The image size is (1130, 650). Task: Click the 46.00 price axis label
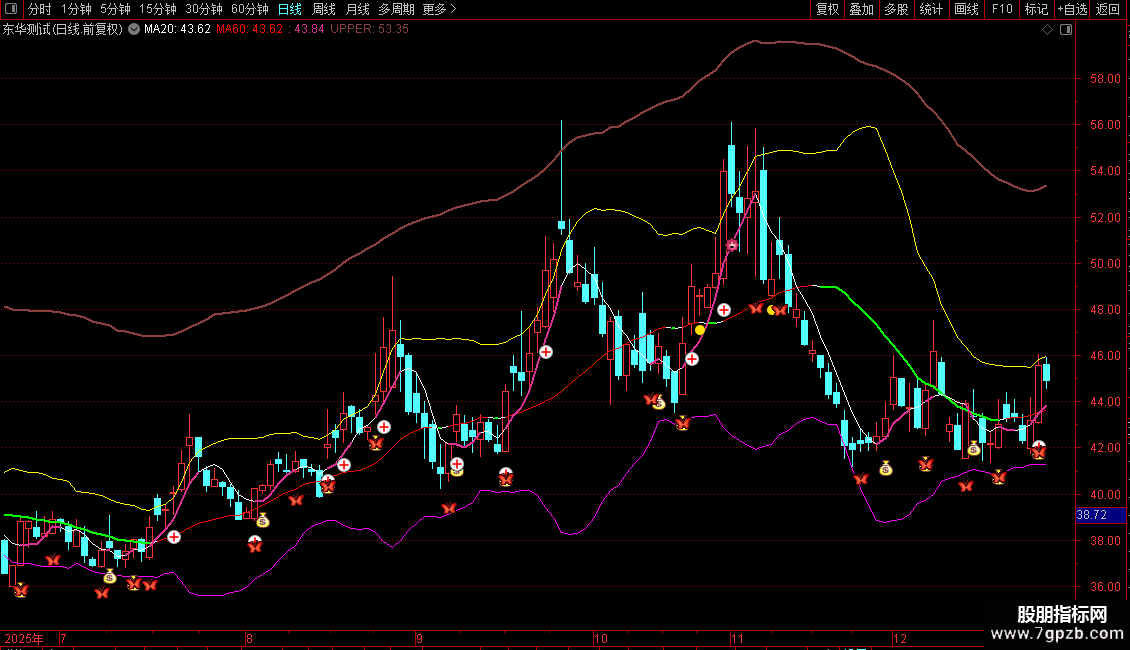1105,356
